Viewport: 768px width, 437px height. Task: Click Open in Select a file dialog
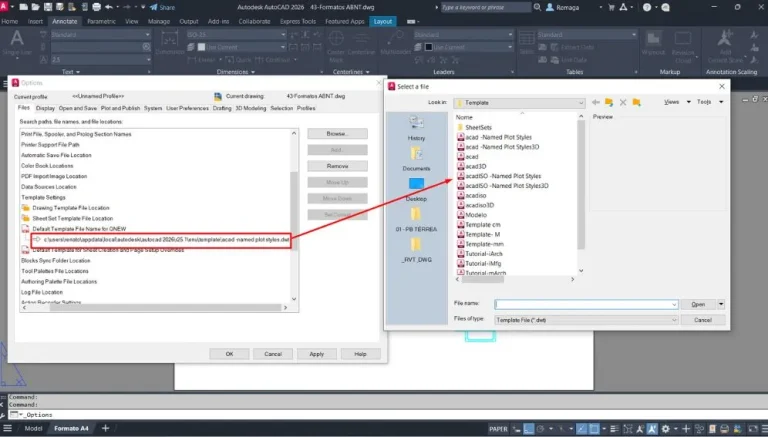pos(698,304)
